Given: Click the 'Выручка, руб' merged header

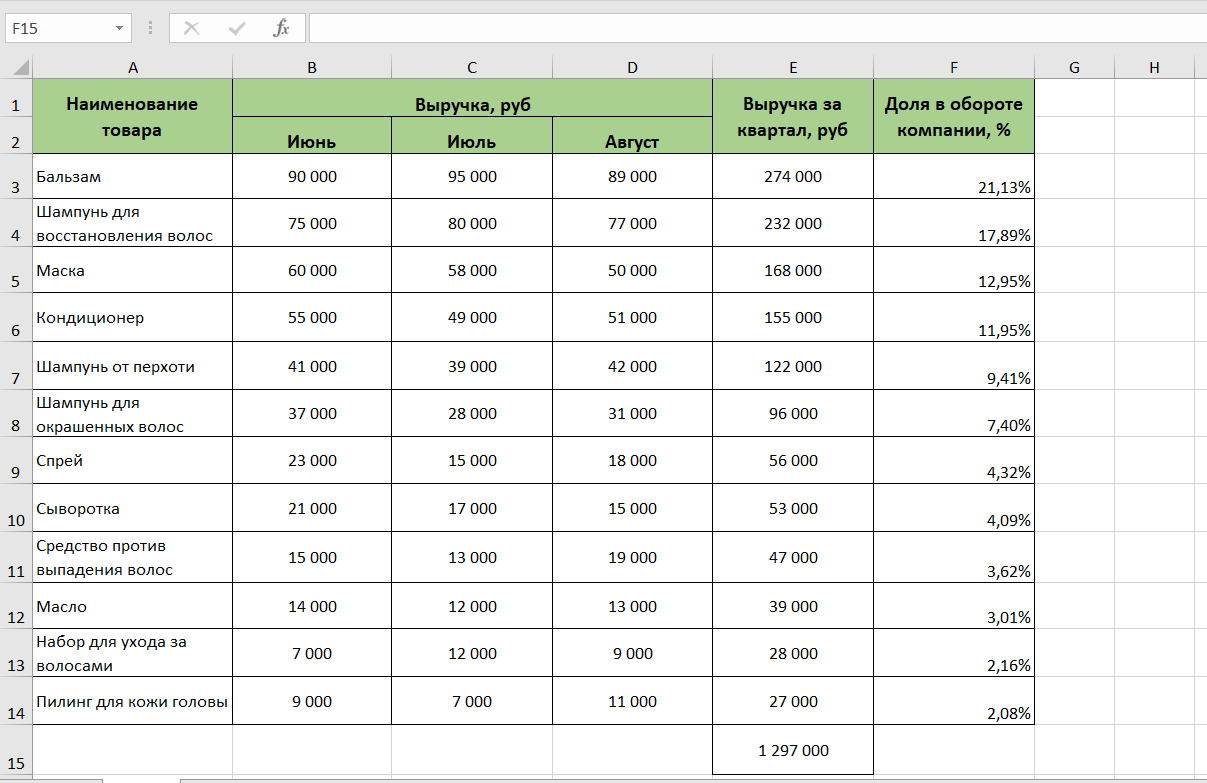Looking at the screenshot, I should click(x=472, y=99).
